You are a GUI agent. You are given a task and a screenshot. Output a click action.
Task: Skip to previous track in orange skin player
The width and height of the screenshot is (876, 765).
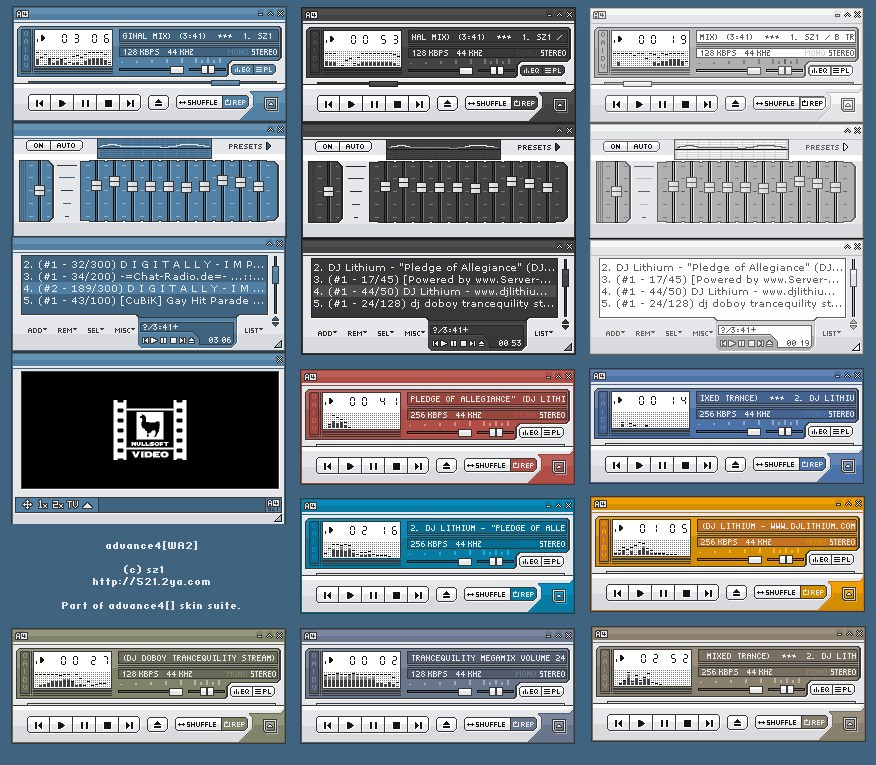coord(617,593)
